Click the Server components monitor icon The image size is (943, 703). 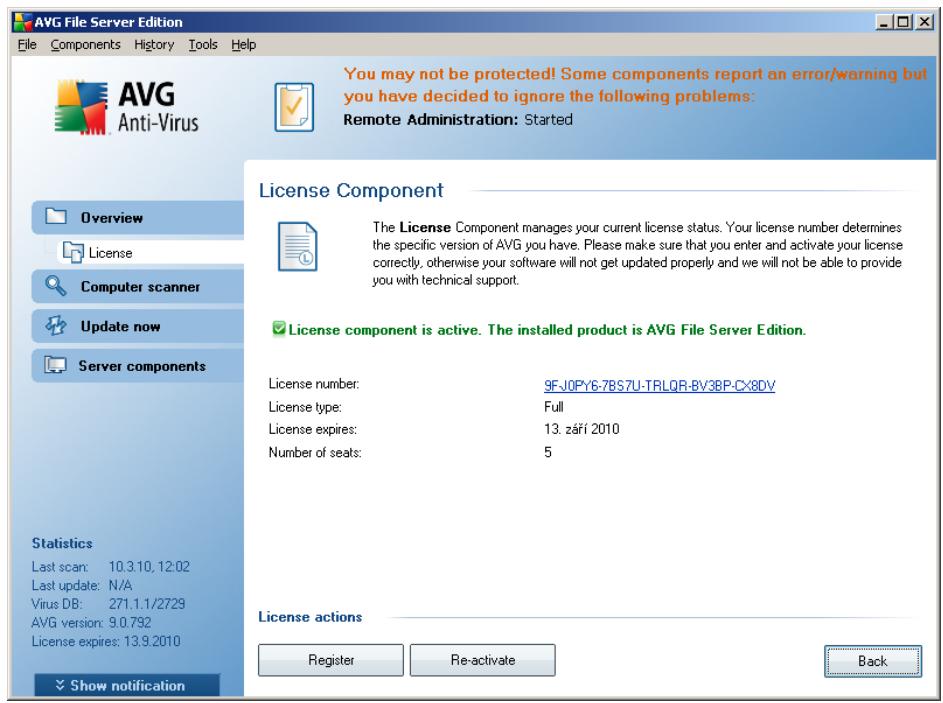point(55,365)
